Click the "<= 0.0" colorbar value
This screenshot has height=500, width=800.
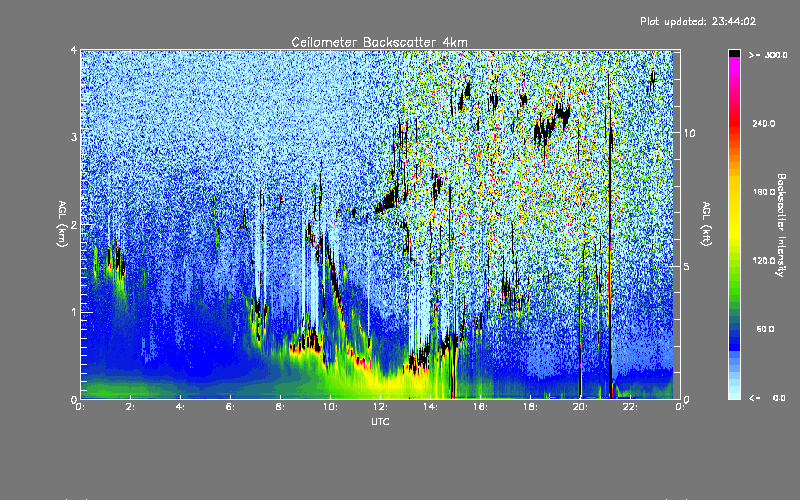tap(767, 398)
